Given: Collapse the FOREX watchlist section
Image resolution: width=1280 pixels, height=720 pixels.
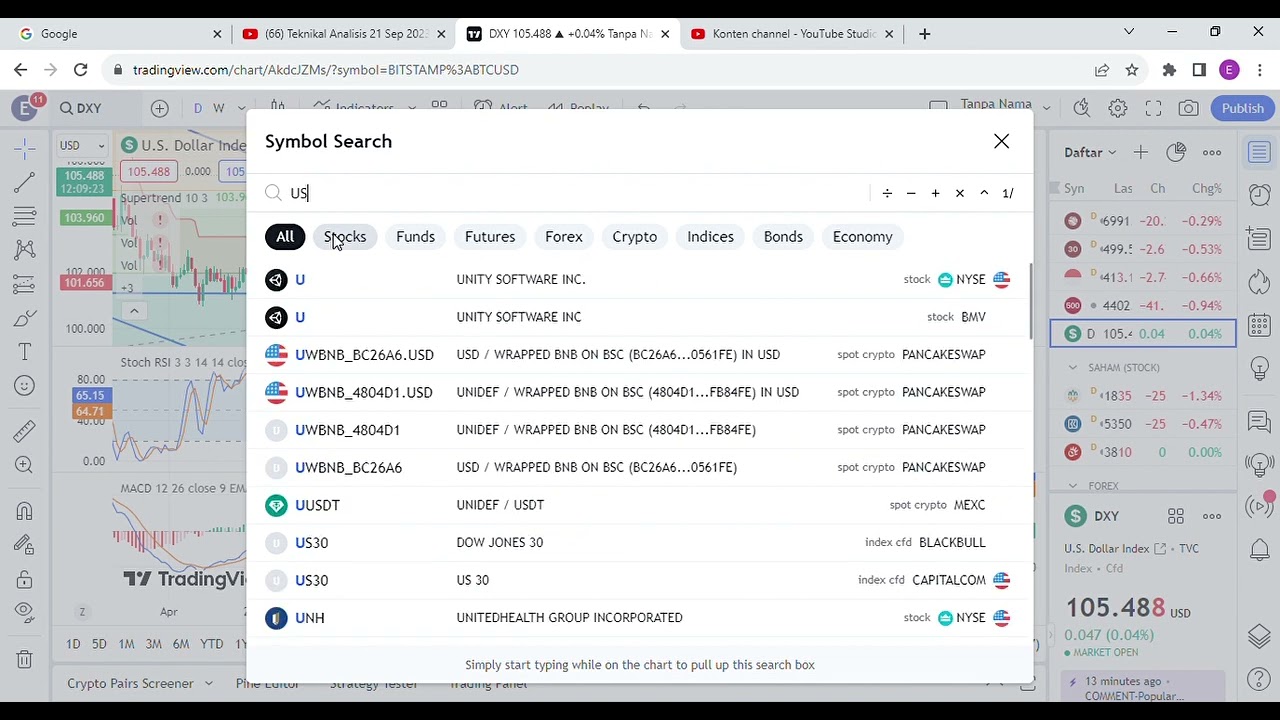Looking at the screenshot, I should point(1073,486).
